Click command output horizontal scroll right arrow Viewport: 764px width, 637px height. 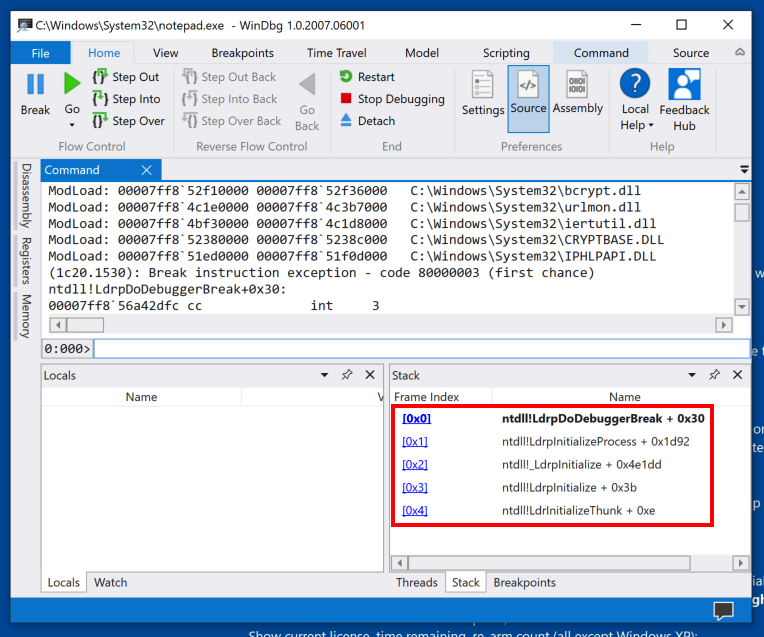point(724,325)
